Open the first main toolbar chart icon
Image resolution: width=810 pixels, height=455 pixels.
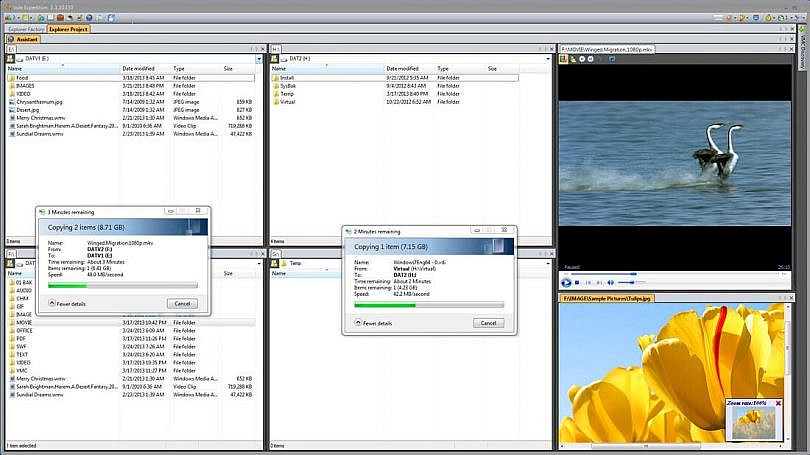[8, 18]
